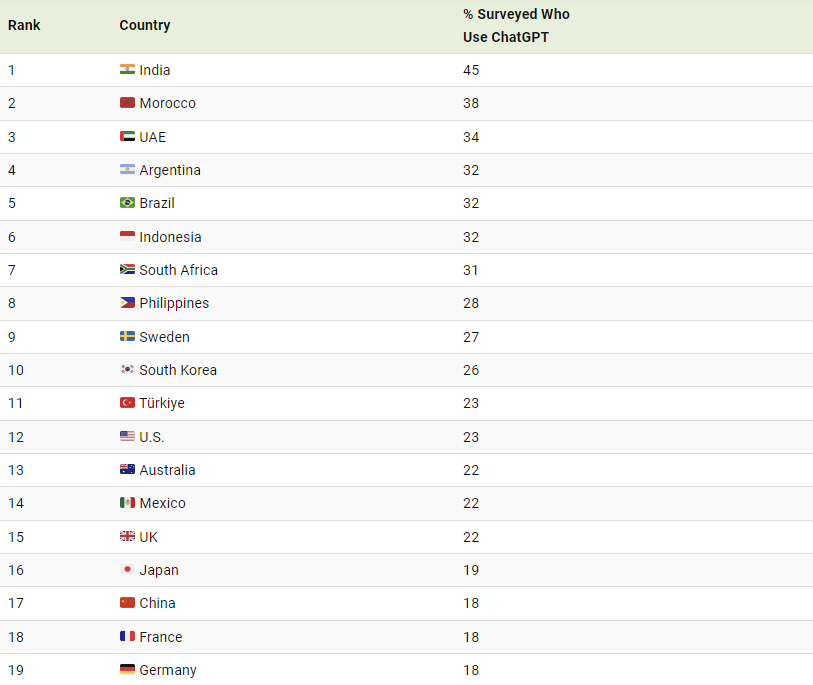This screenshot has width=813, height=685.
Task: Click the Sweden flag icon
Action: tap(127, 337)
